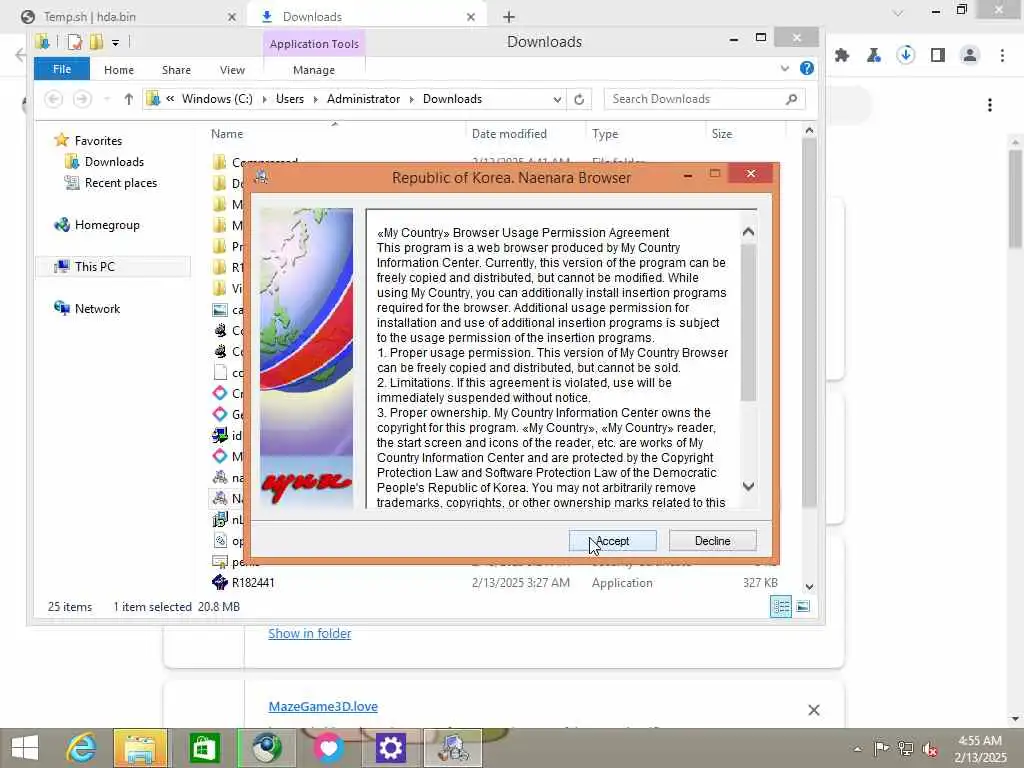Switch to large icons view layout

pyautogui.click(x=803, y=607)
